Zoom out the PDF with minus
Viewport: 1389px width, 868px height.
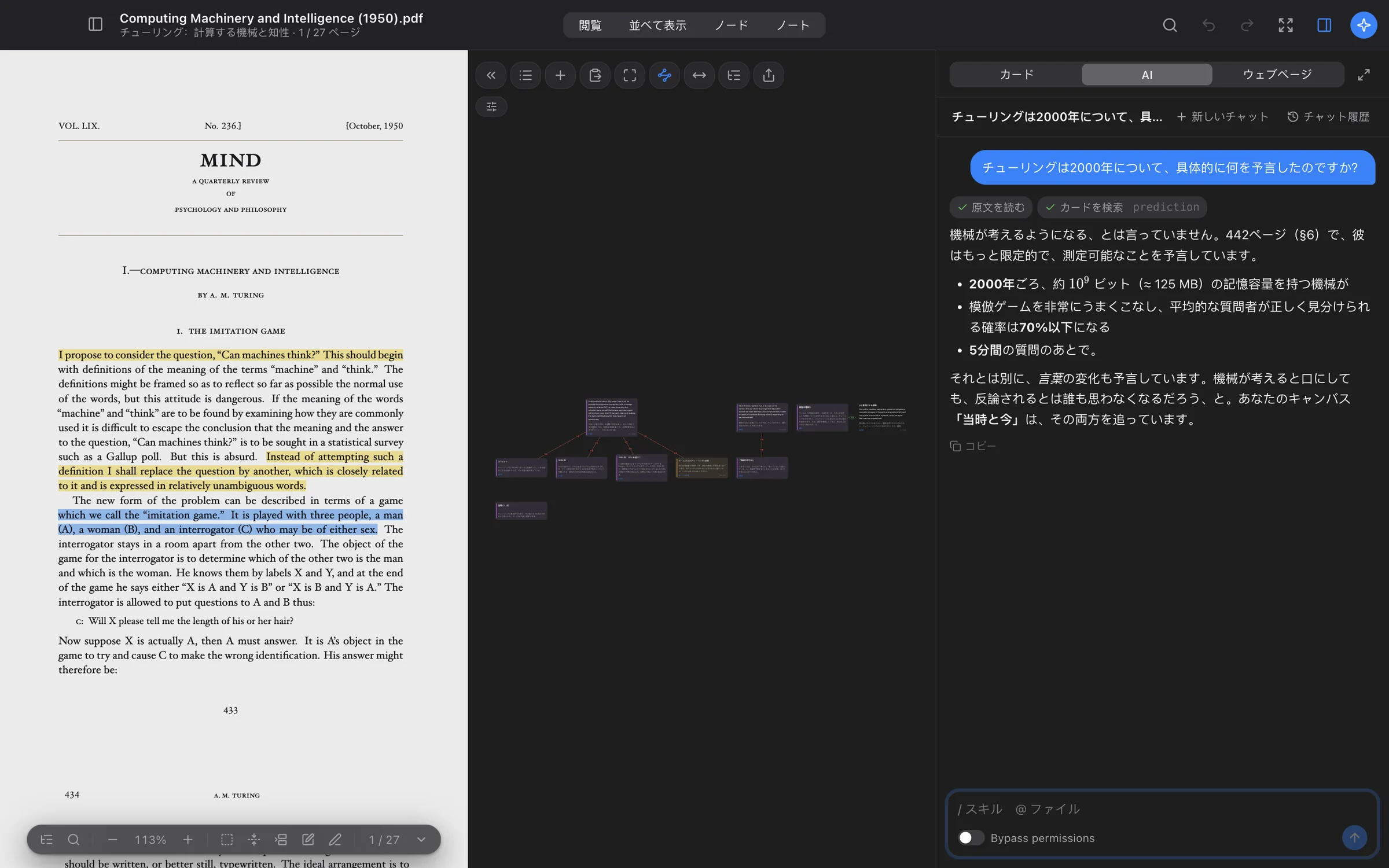point(112,839)
